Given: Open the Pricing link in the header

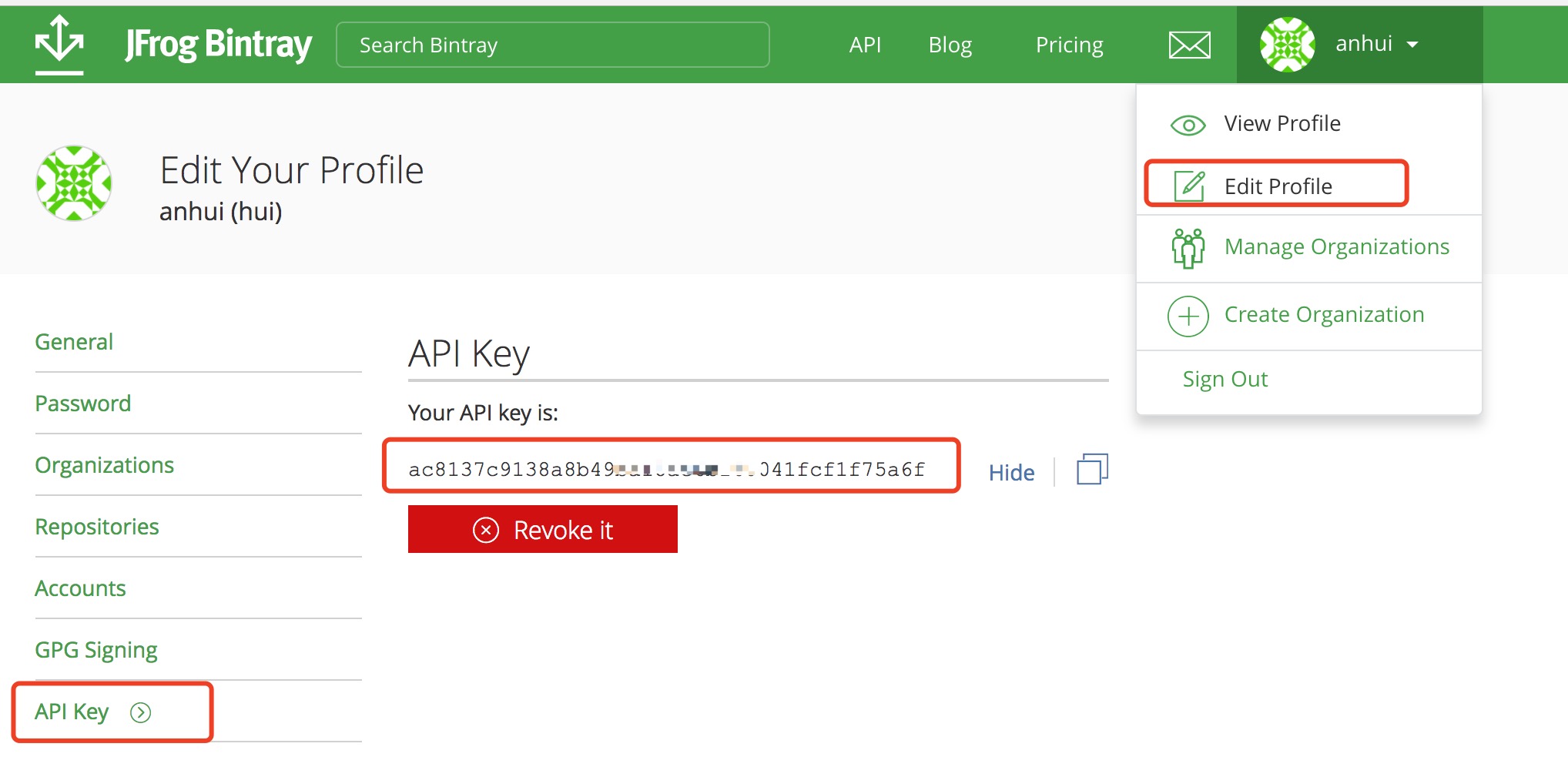Looking at the screenshot, I should tap(1069, 45).
